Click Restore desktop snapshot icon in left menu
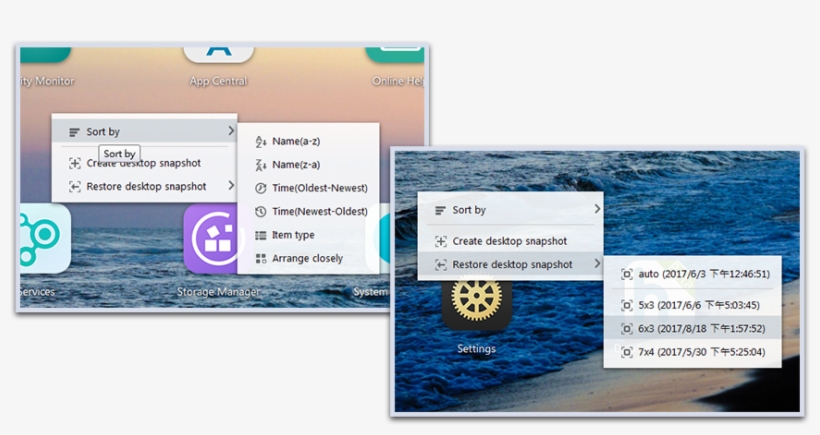Image resolution: width=820 pixels, height=435 pixels. 75,187
